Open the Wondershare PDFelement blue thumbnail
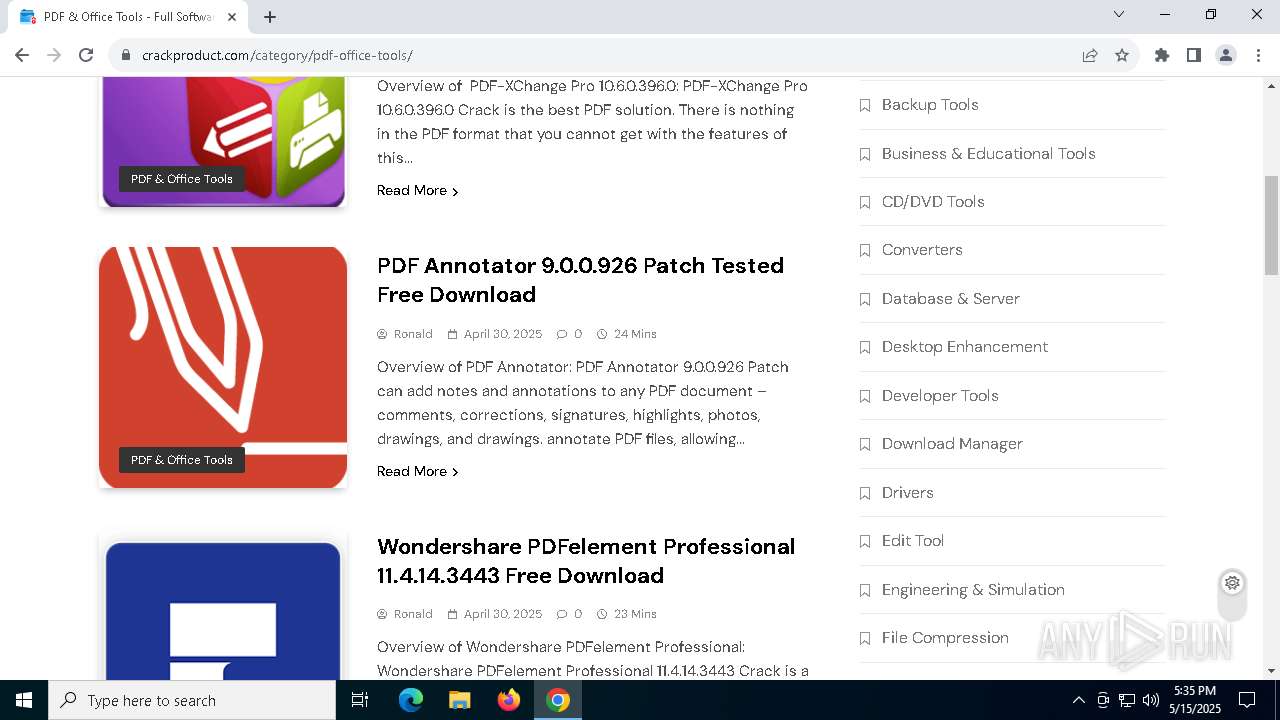The height and width of the screenshot is (720, 1280). [223, 610]
